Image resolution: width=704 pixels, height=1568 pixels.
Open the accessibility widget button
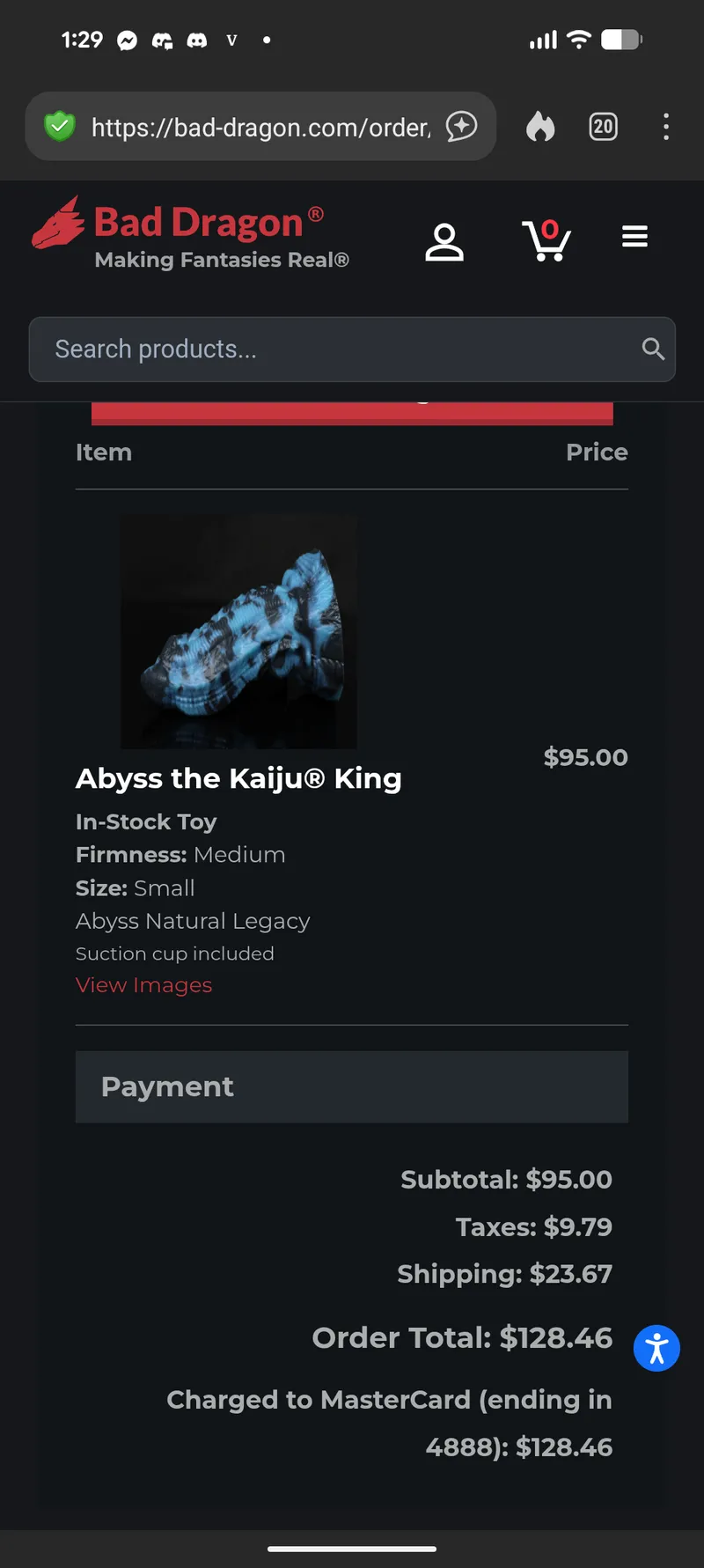point(656,1348)
